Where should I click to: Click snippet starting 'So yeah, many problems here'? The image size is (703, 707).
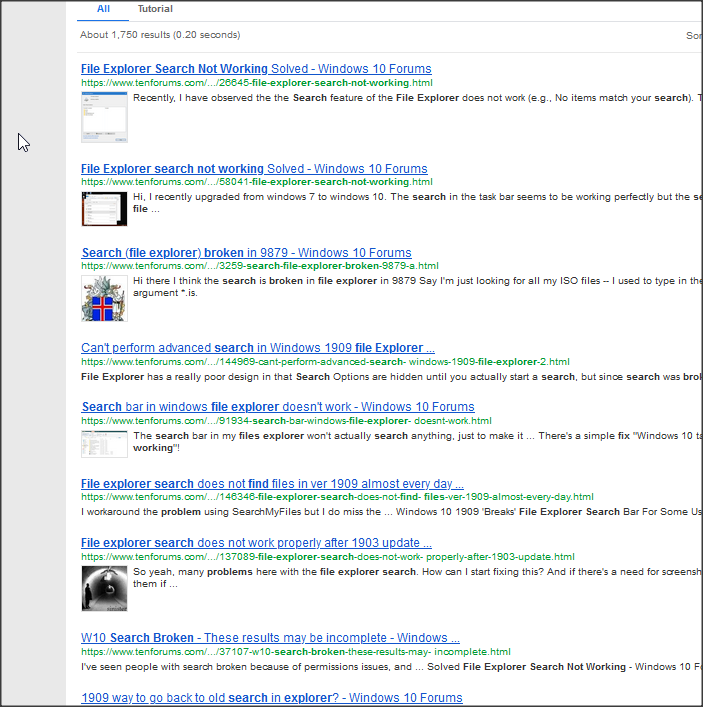418,578
